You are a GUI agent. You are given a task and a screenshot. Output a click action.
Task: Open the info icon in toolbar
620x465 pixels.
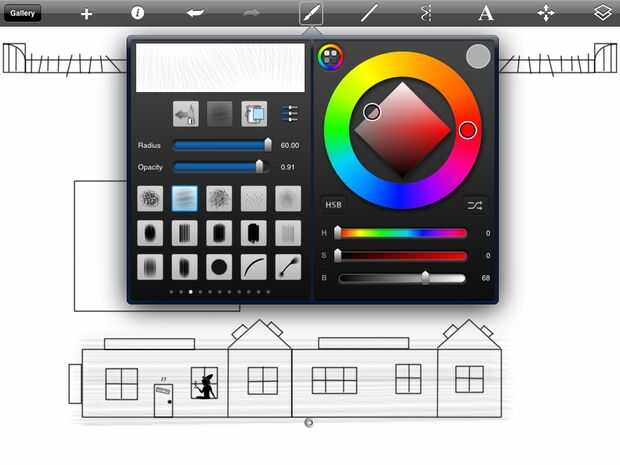[137, 13]
